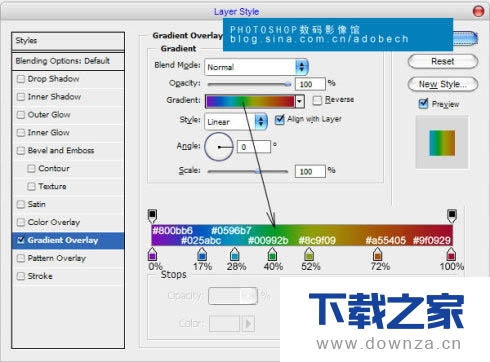This screenshot has height=362, width=490.
Task: Select the blue color stop at 17%
Action: [202, 254]
